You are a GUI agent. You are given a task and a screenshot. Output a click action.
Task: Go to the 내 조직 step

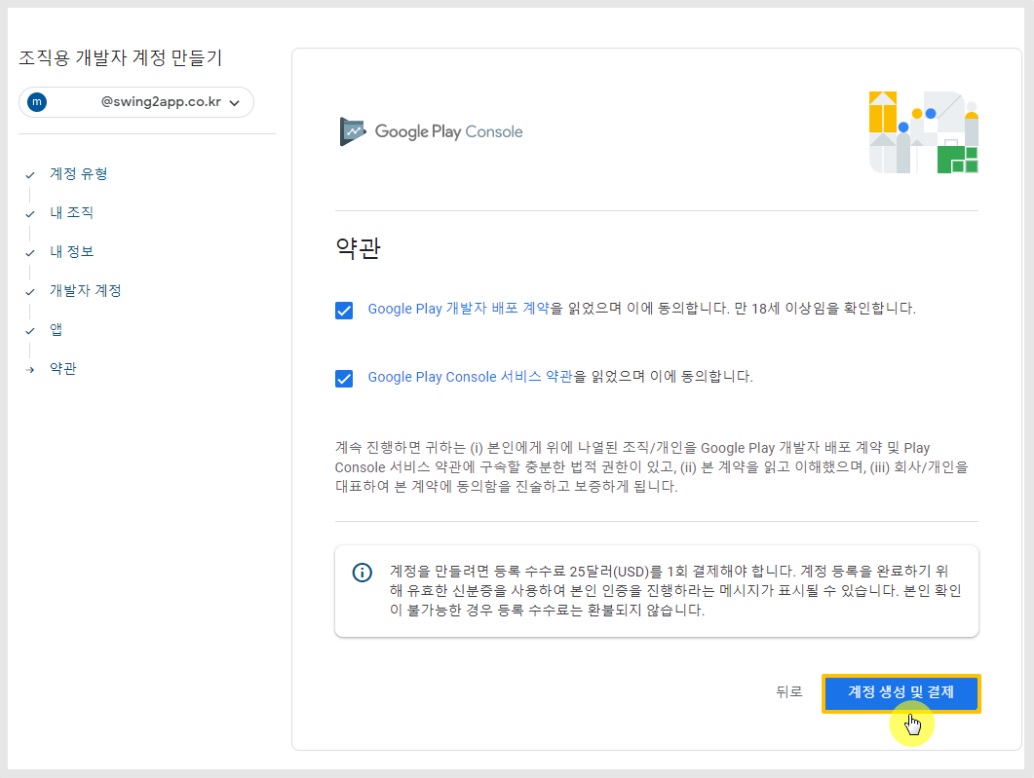71,212
